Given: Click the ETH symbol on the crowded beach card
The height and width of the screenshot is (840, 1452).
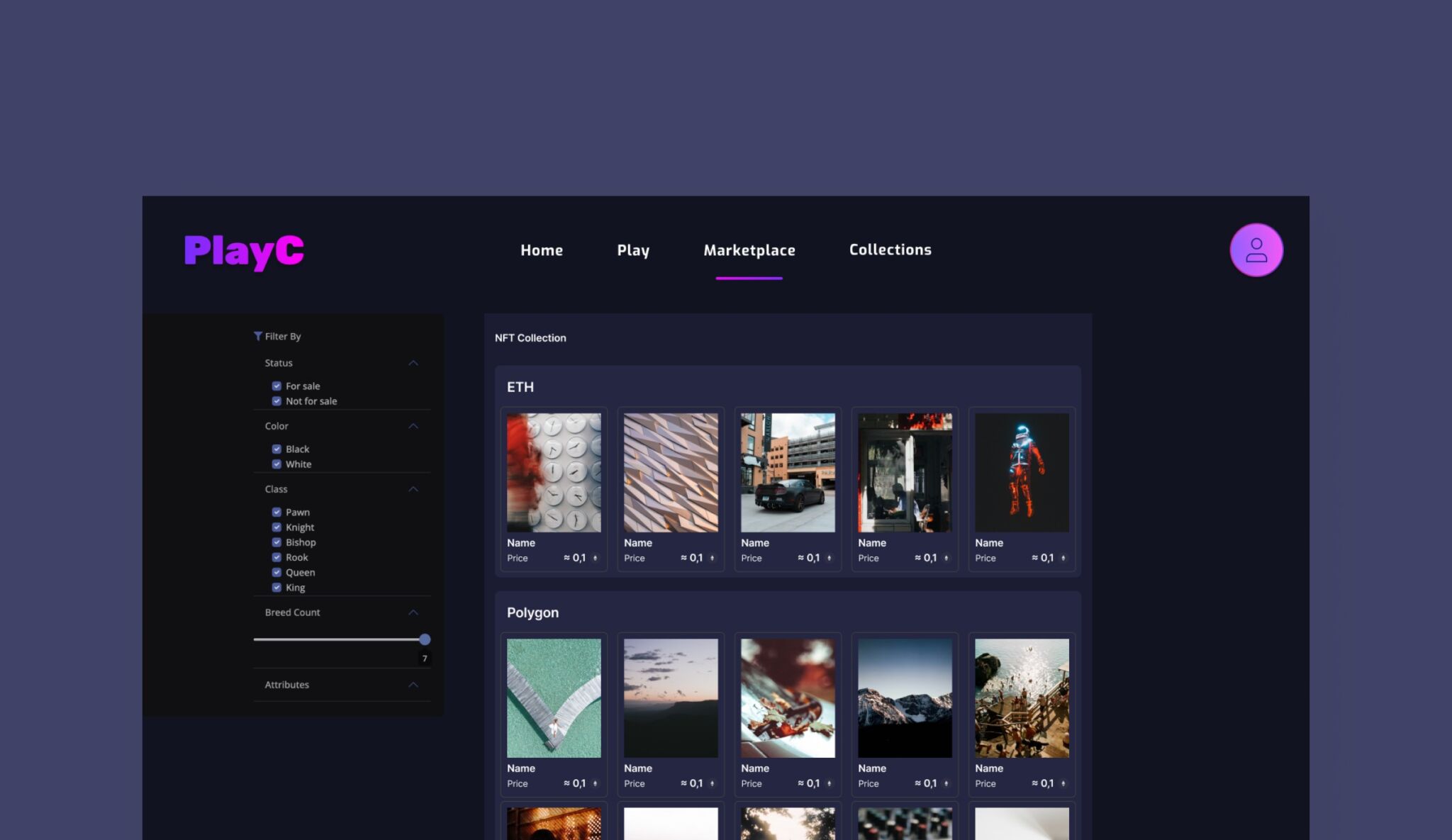Looking at the screenshot, I should coord(1063,783).
